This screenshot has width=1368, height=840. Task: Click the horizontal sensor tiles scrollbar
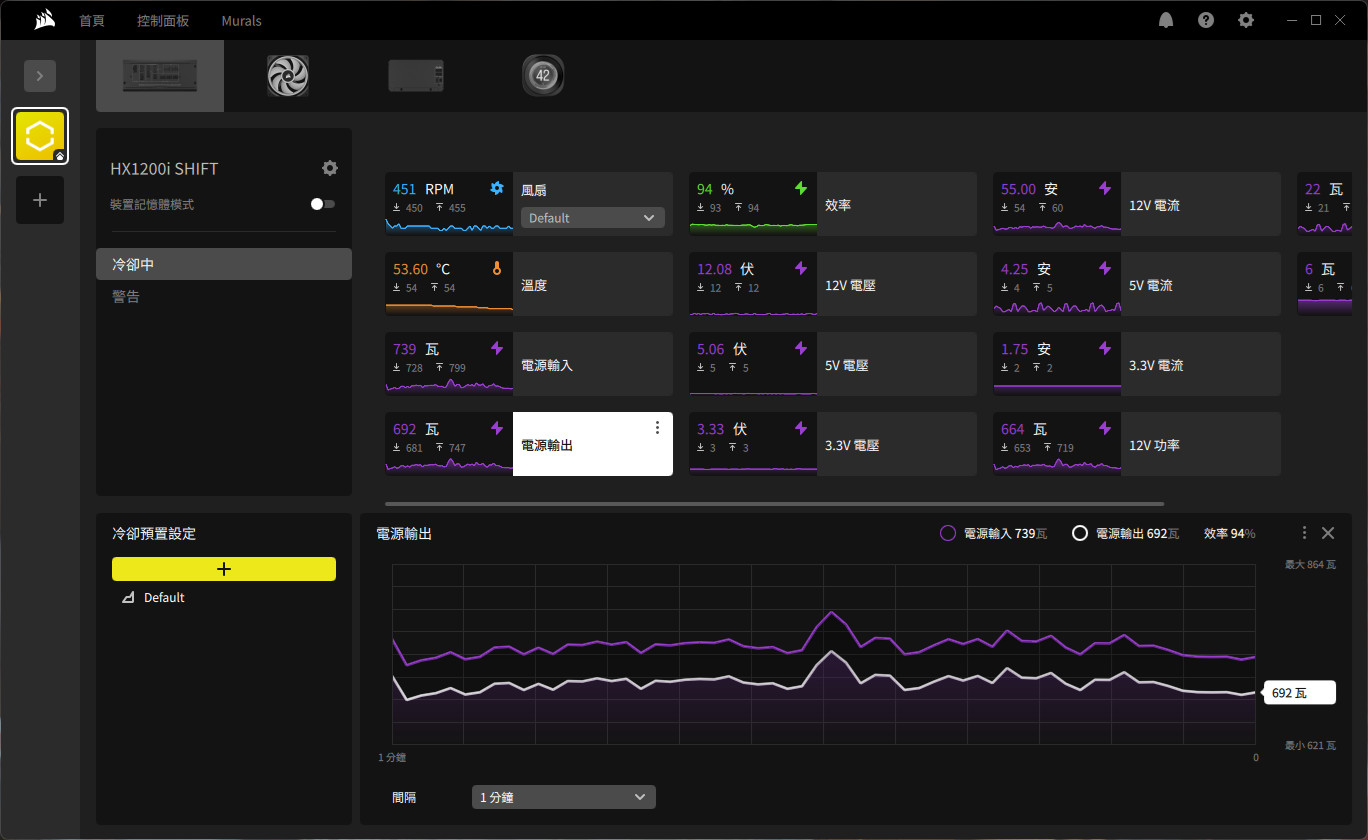click(x=774, y=504)
